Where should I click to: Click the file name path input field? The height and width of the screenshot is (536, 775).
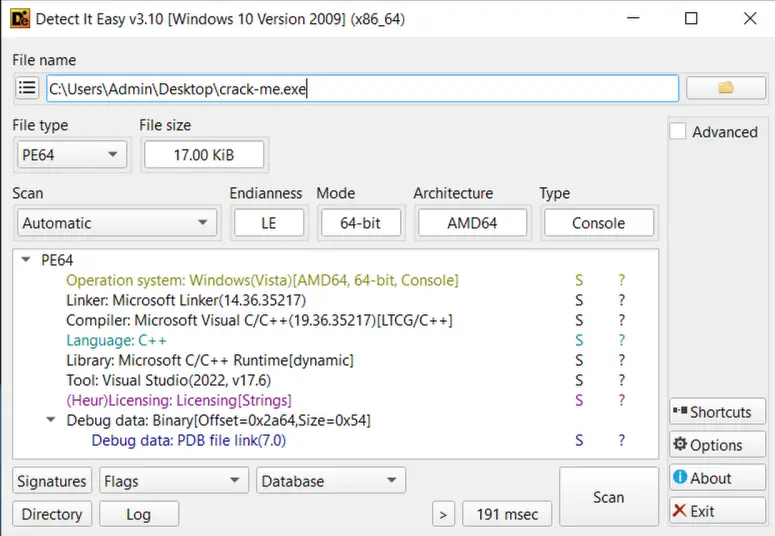click(x=362, y=89)
